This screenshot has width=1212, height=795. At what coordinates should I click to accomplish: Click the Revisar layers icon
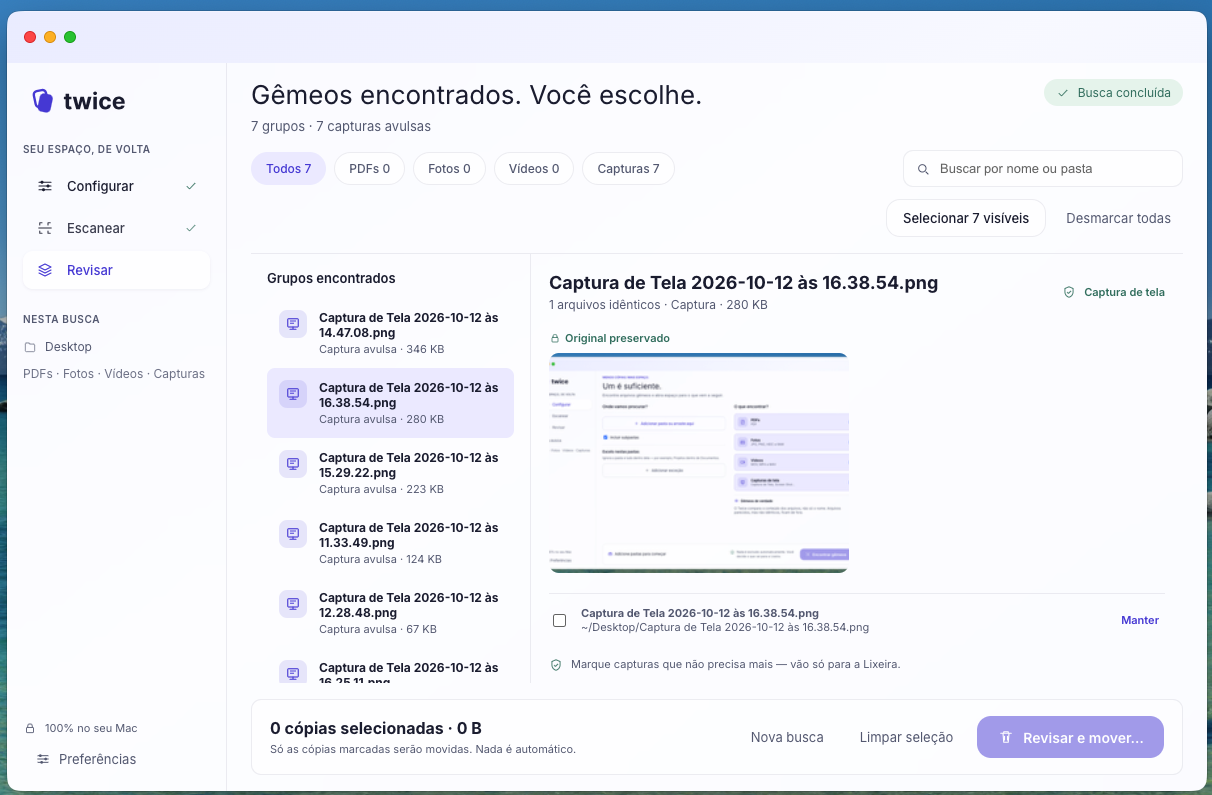(45, 270)
